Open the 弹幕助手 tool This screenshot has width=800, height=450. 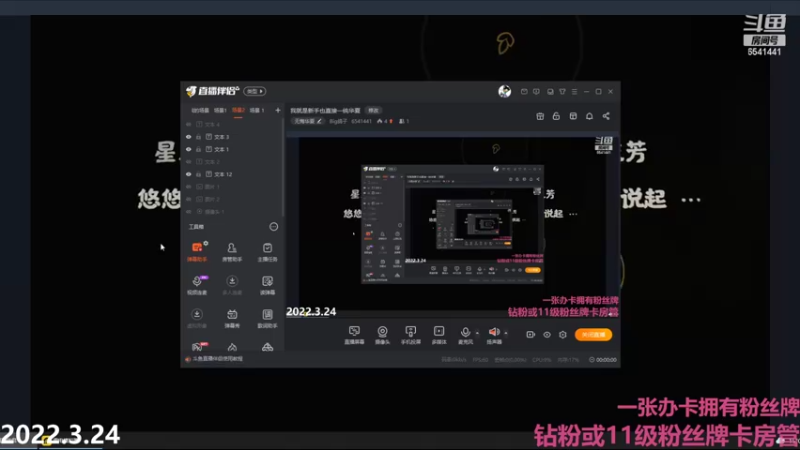tap(197, 252)
